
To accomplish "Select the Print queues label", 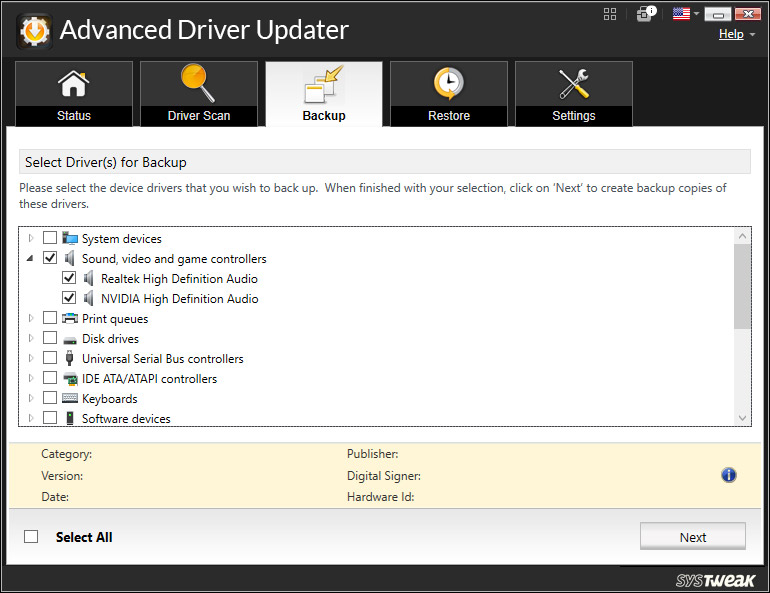I will tap(115, 319).
